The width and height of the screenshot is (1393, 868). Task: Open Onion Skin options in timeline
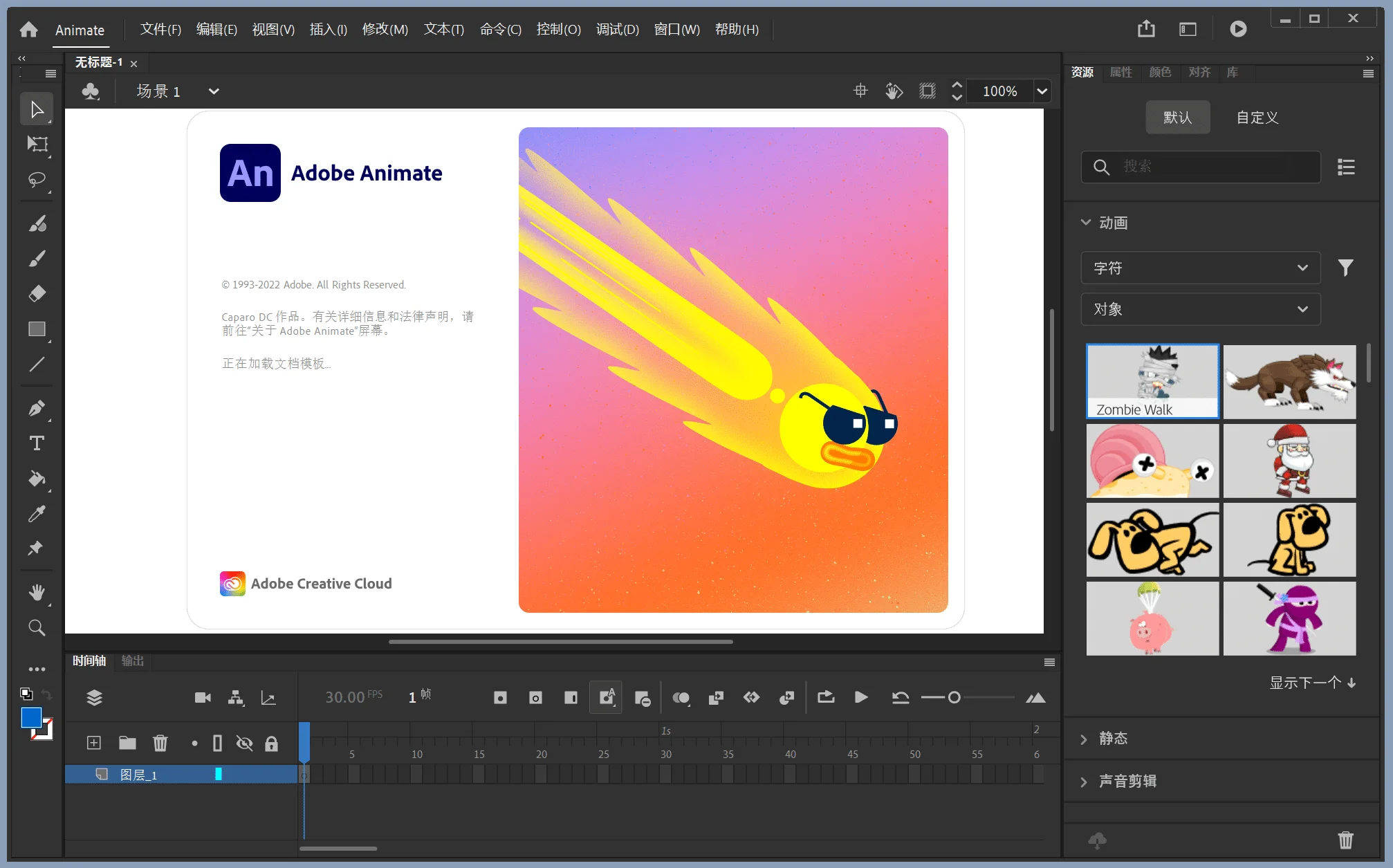click(681, 697)
